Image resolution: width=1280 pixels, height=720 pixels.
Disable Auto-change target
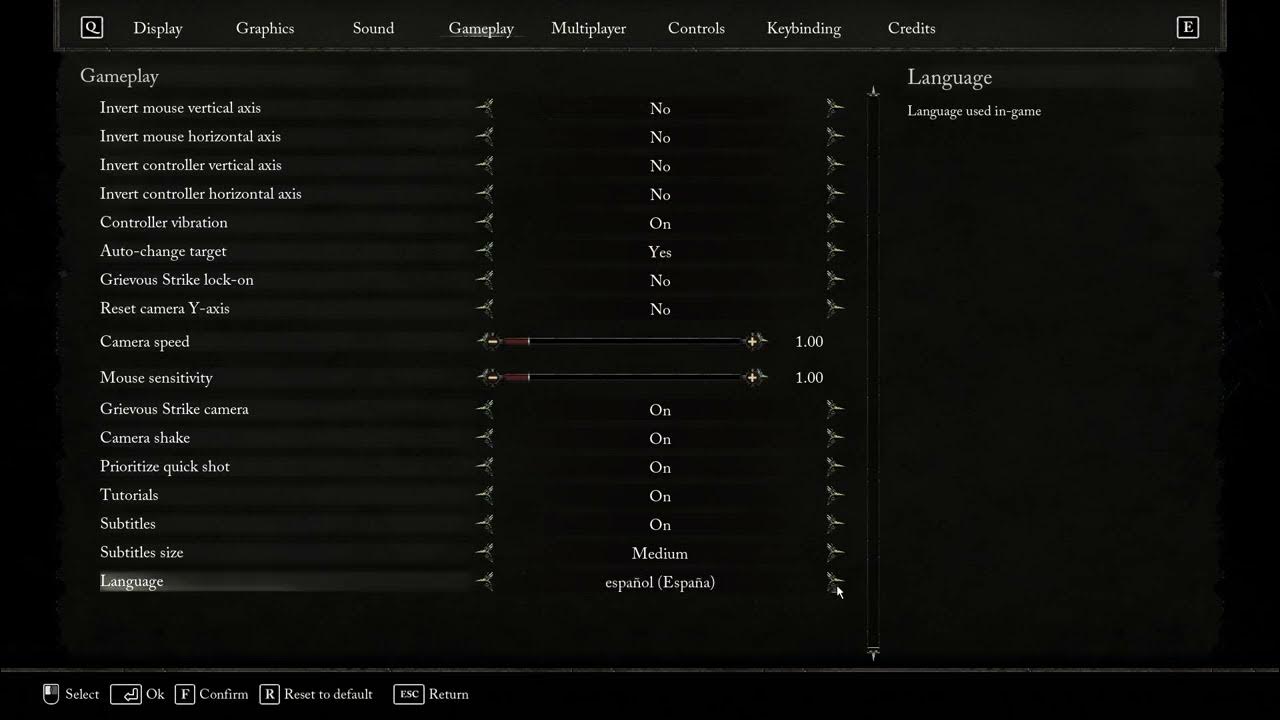tap(835, 250)
